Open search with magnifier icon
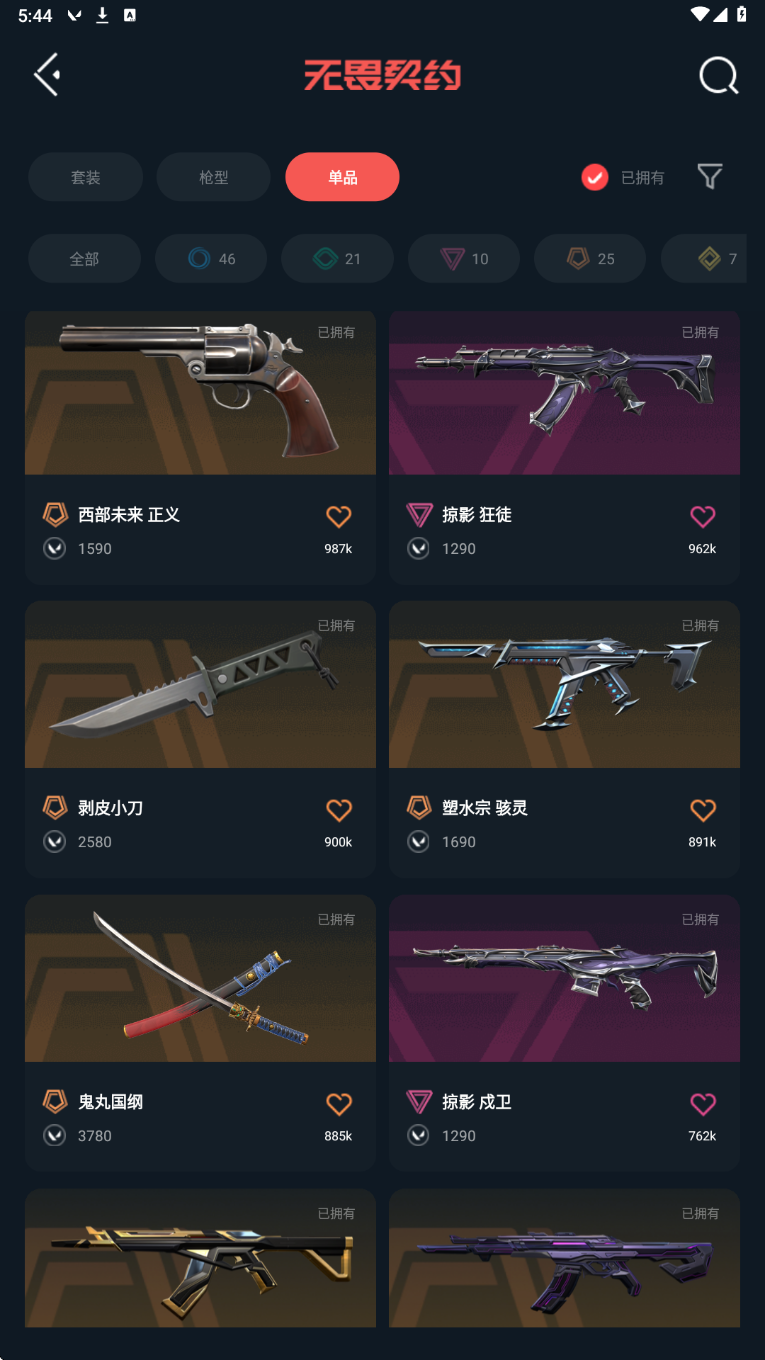The width and height of the screenshot is (765, 1360). pos(718,76)
